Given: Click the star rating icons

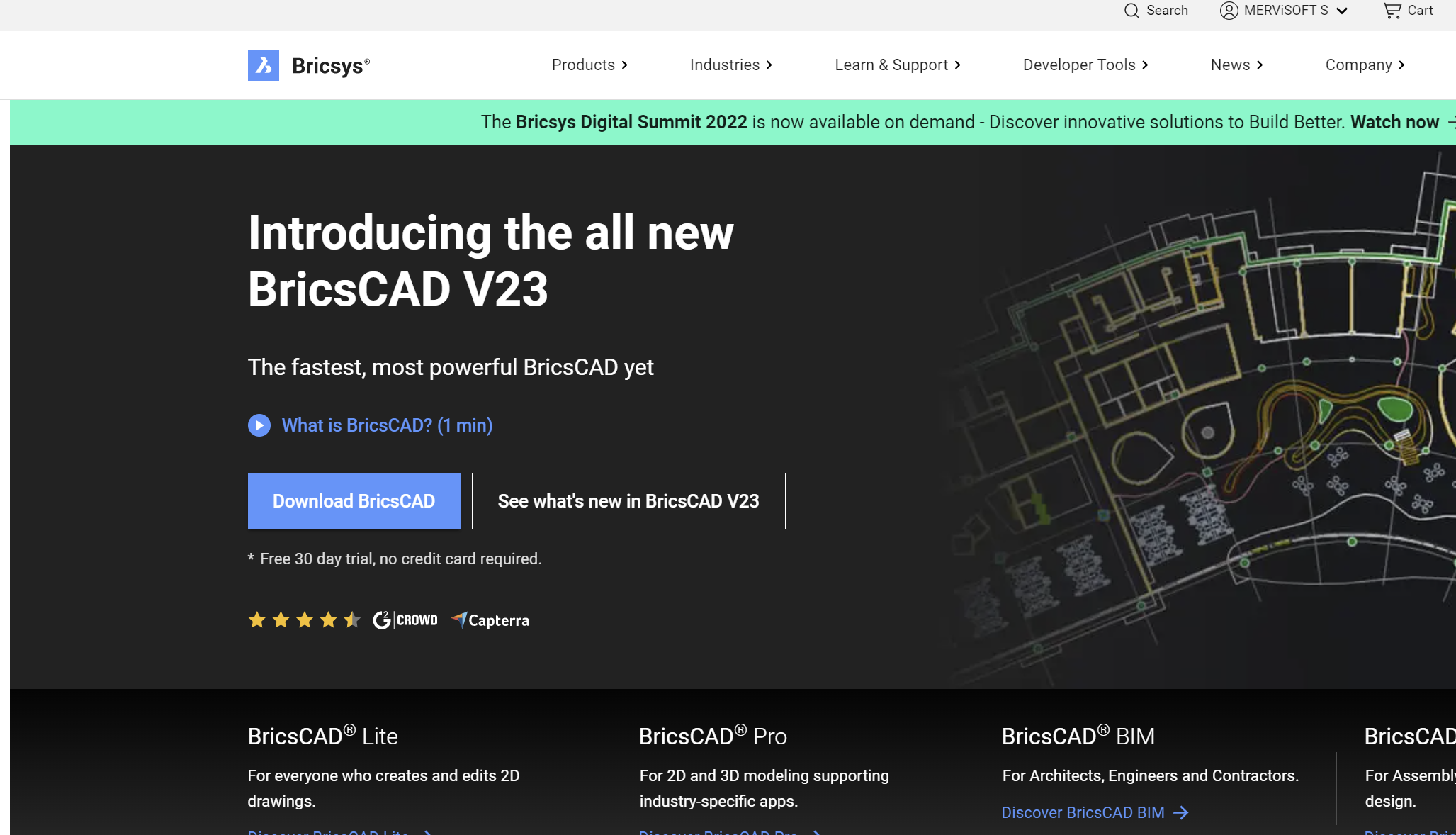Looking at the screenshot, I should click(304, 620).
